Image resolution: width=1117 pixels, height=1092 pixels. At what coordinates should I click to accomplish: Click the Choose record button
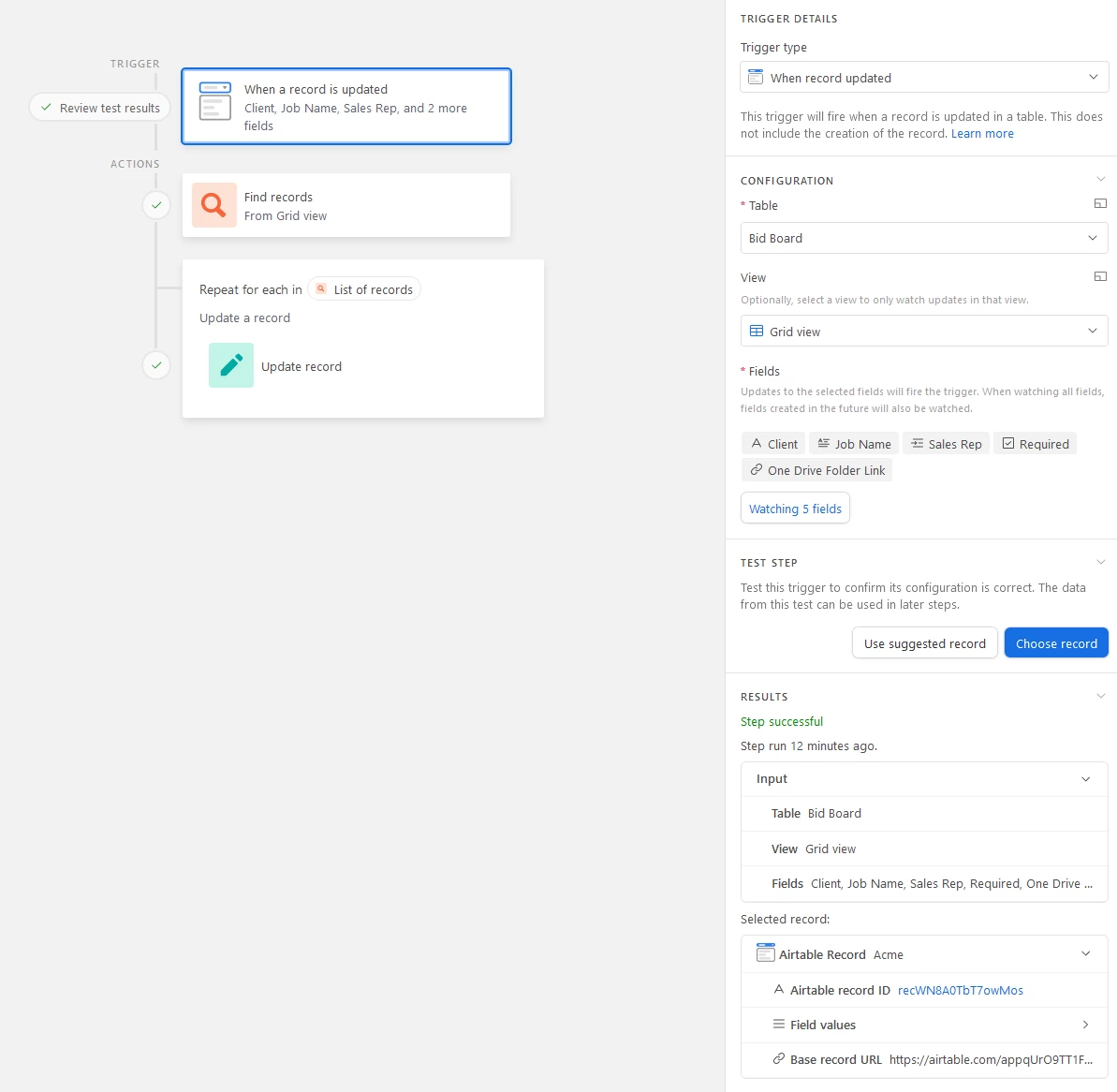[x=1056, y=643]
